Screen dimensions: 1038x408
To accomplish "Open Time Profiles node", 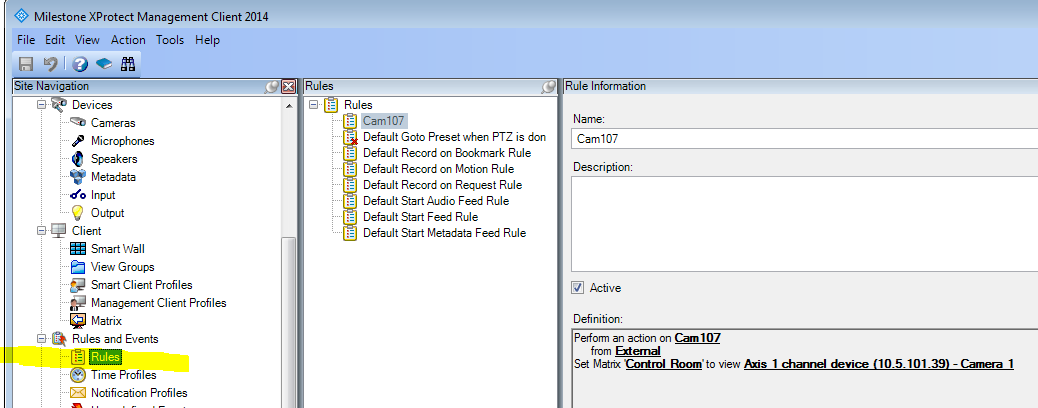I will (x=124, y=375).
